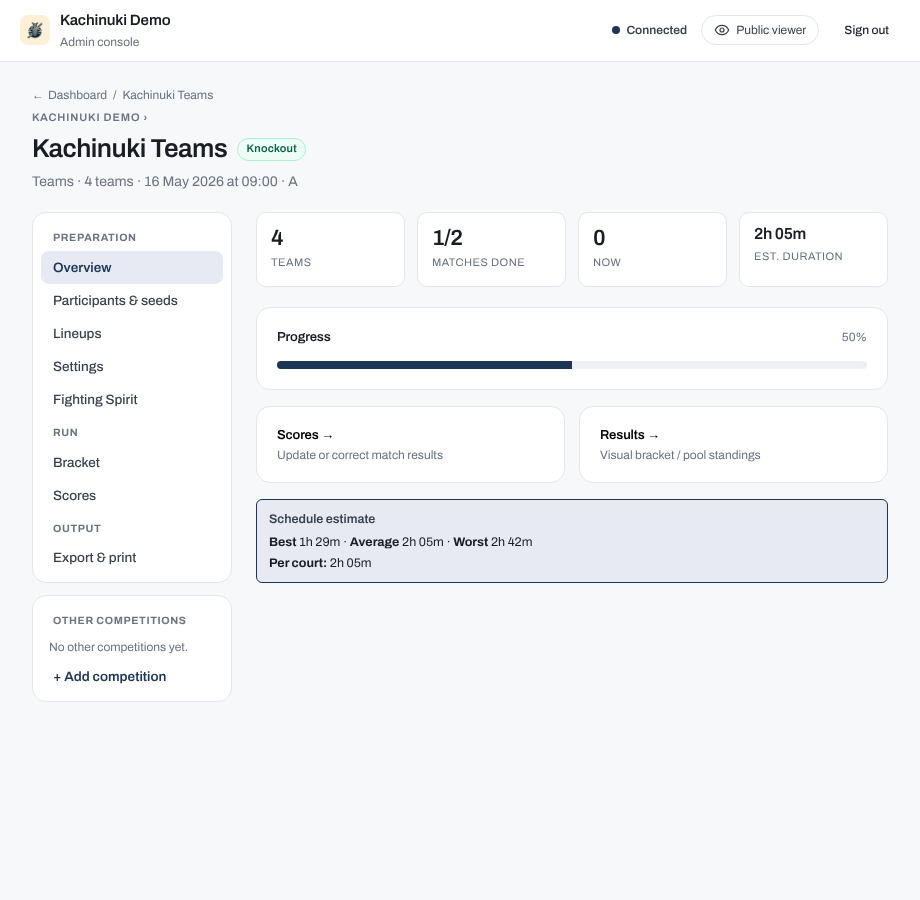Open the KACHINUKI DEMO parent link
The image size is (920, 900).
click(89, 117)
